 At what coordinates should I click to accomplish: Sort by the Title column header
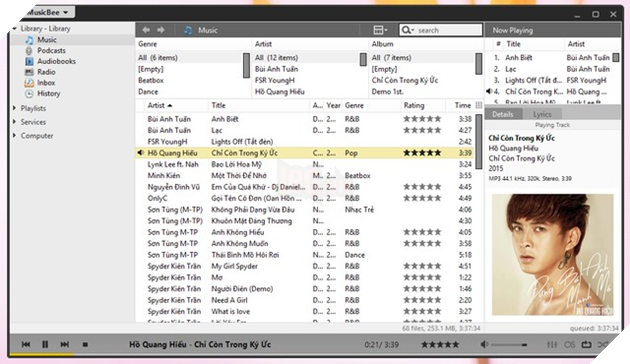pos(219,105)
